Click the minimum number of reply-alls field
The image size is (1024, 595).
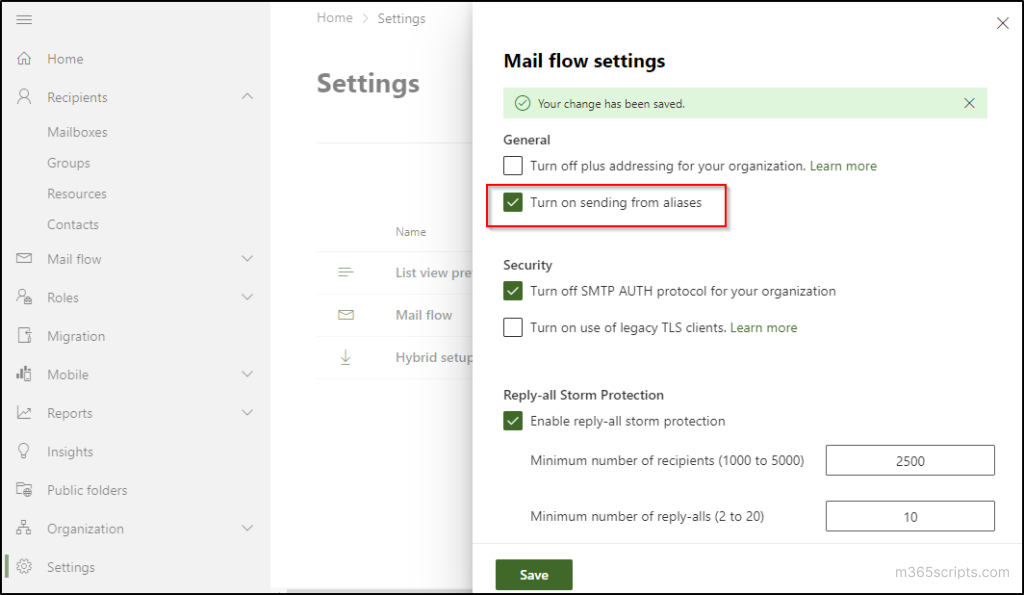pos(910,517)
